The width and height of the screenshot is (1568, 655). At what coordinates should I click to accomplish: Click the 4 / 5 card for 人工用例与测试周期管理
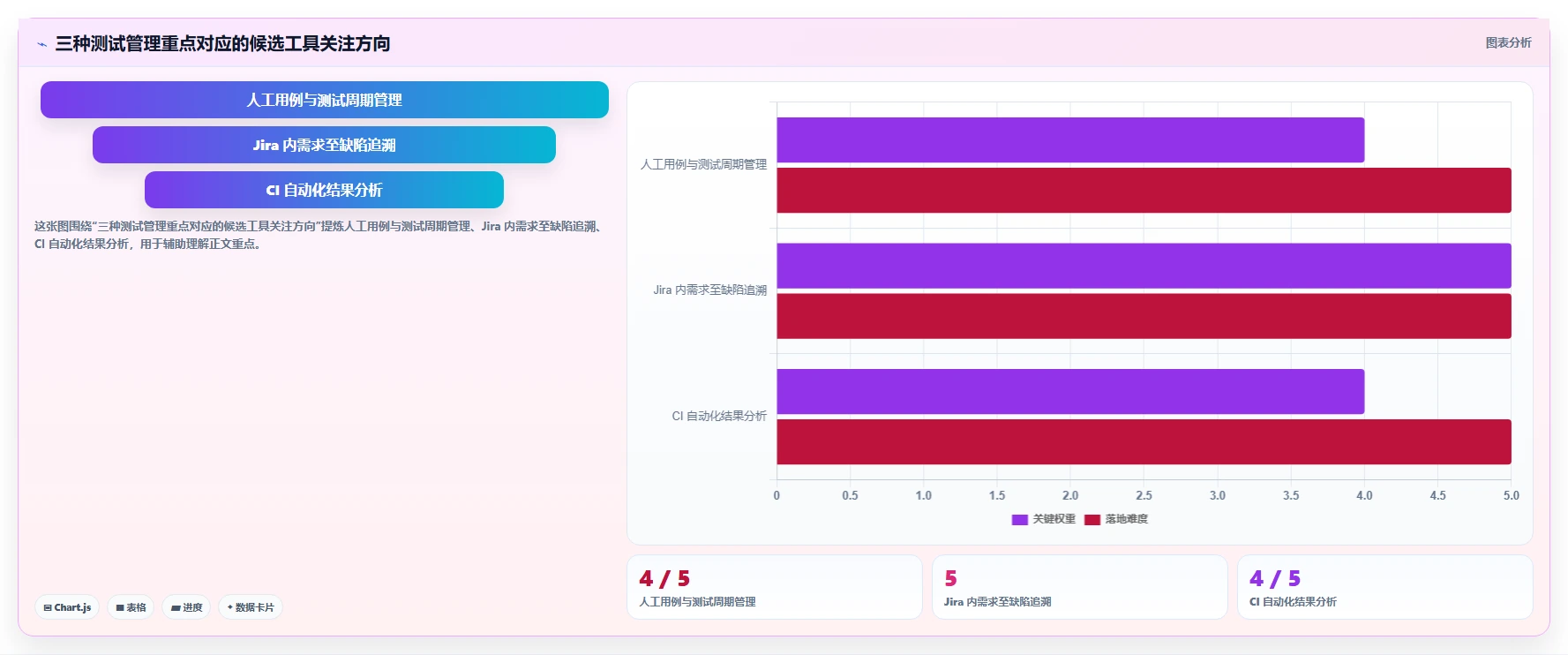[x=774, y=587]
